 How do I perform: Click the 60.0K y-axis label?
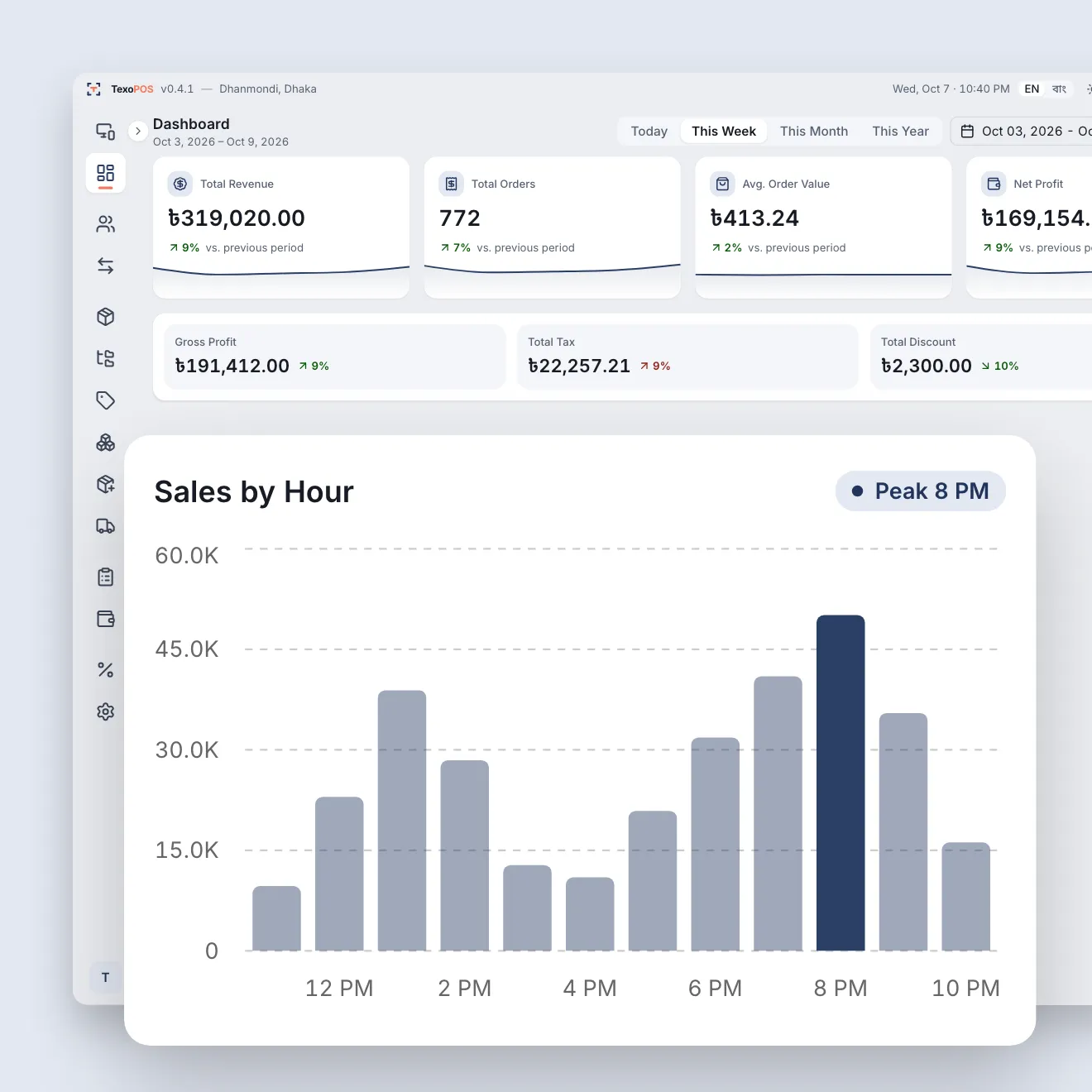[187, 555]
